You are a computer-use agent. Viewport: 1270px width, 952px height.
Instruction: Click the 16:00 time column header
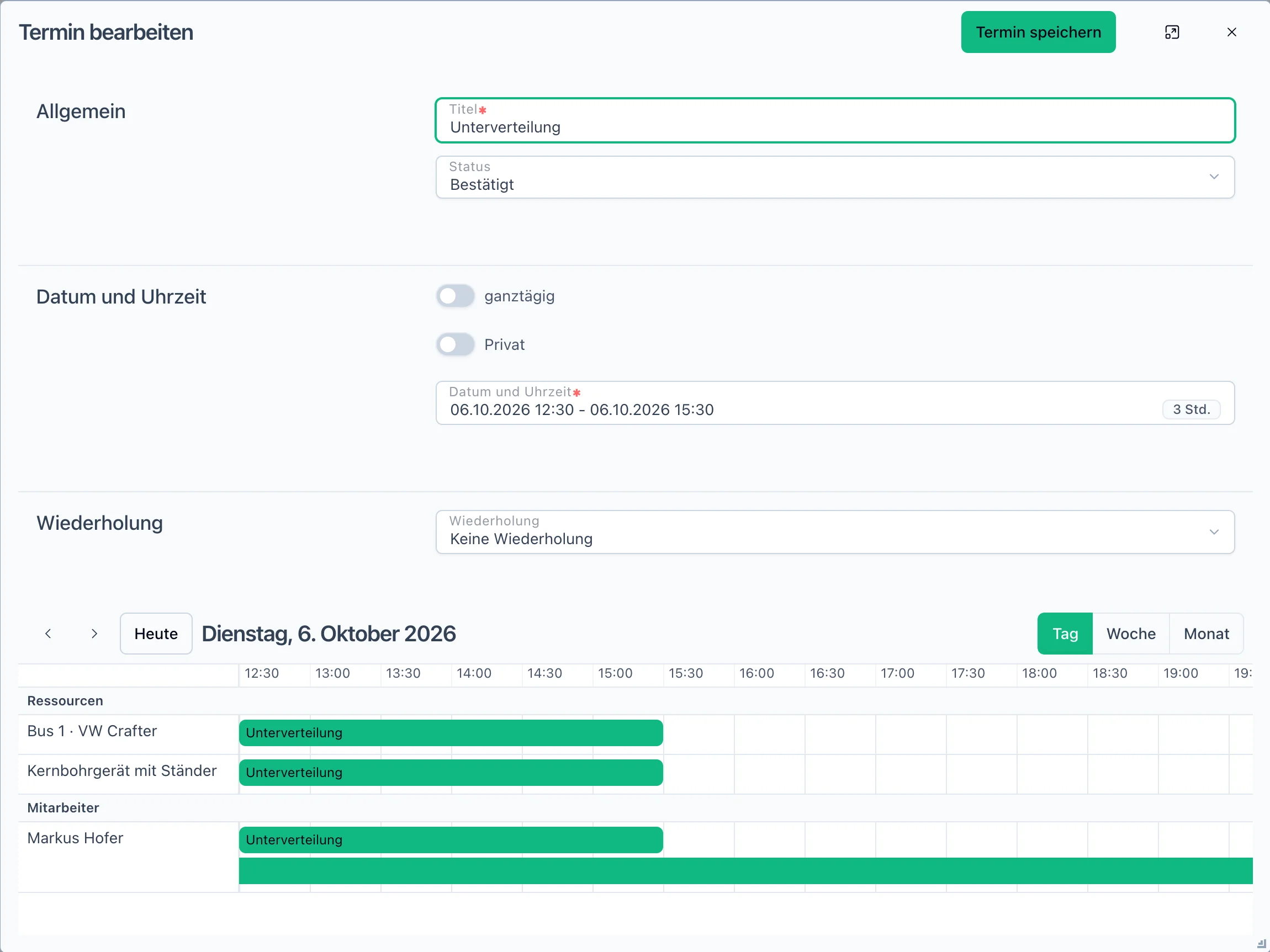(x=756, y=673)
